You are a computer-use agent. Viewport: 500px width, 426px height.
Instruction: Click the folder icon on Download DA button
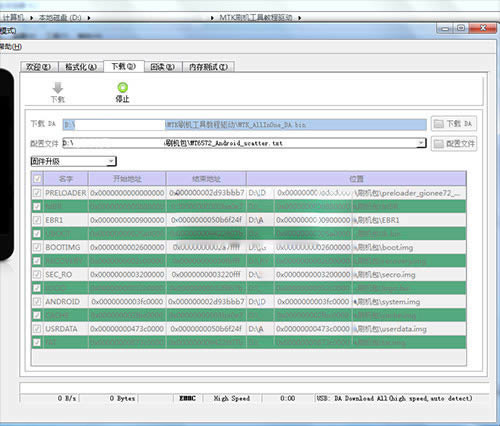coord(439,124)
